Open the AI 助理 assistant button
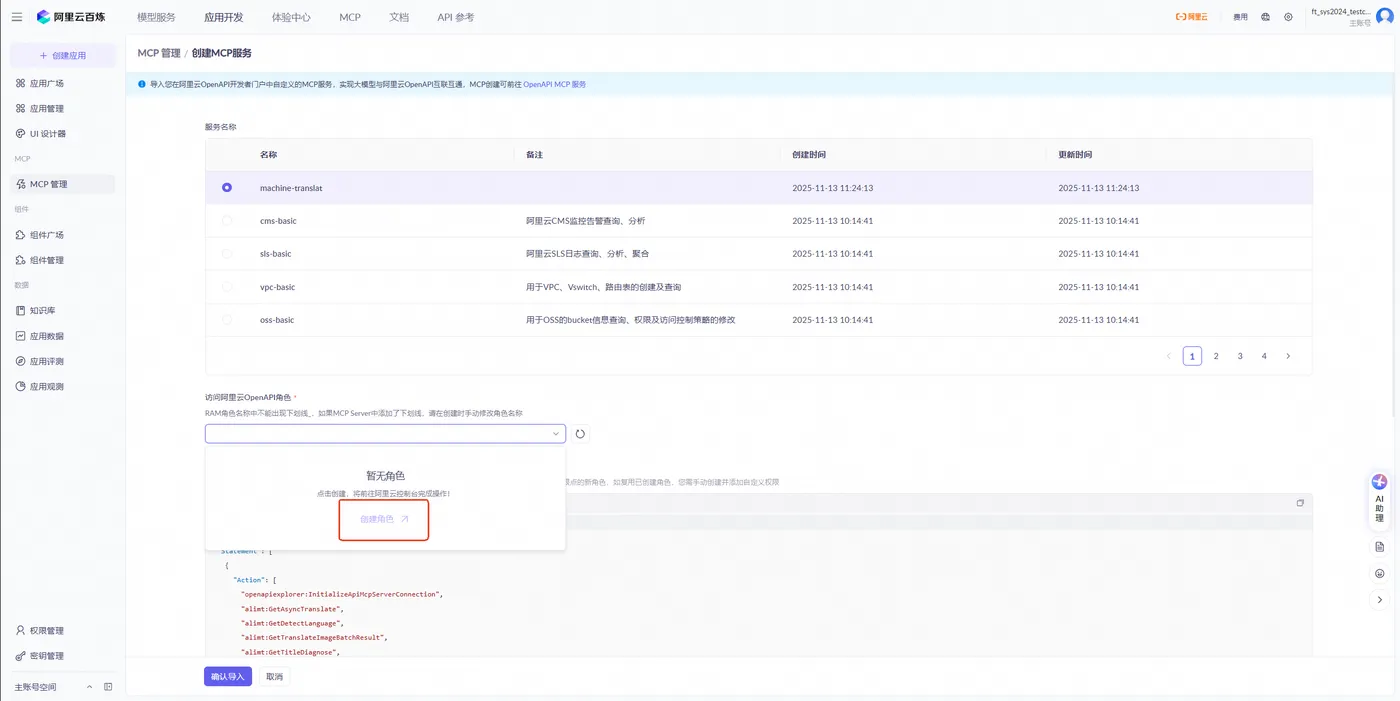1400x701 pixels. click(x=1380, y=498)
